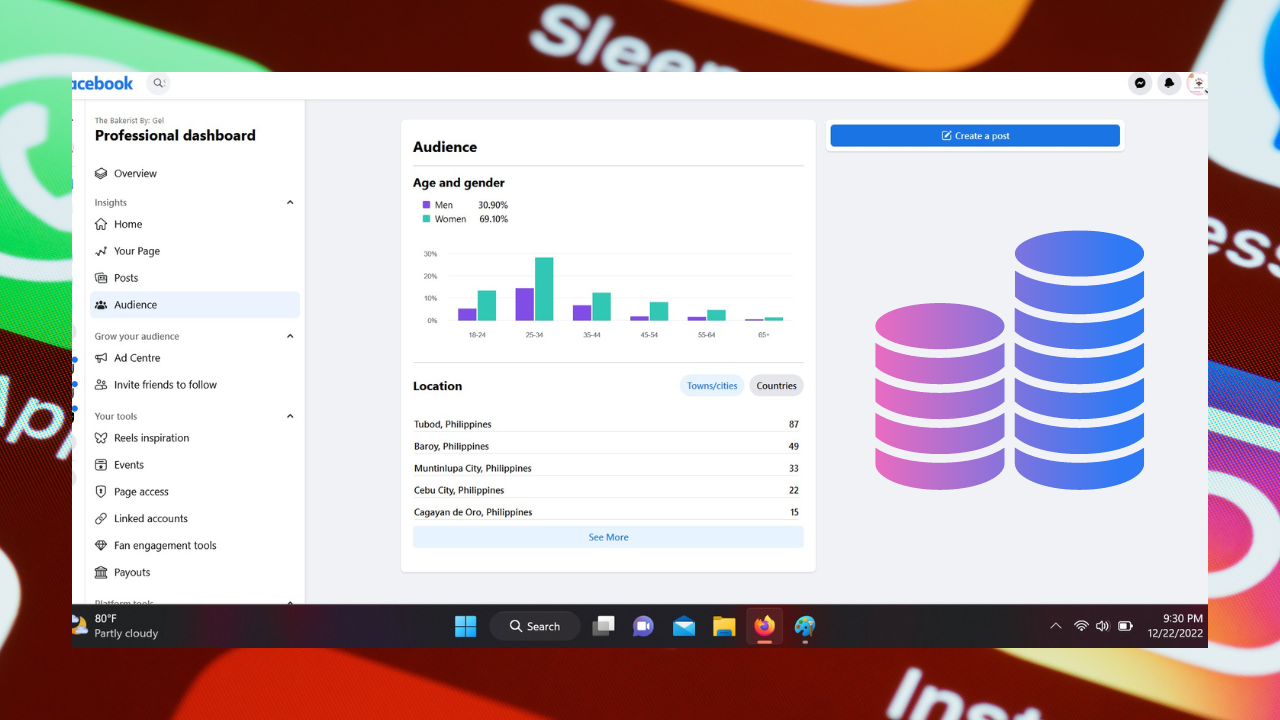
Task: Click the 35-44 age group label
Action: tap(592, 335)
